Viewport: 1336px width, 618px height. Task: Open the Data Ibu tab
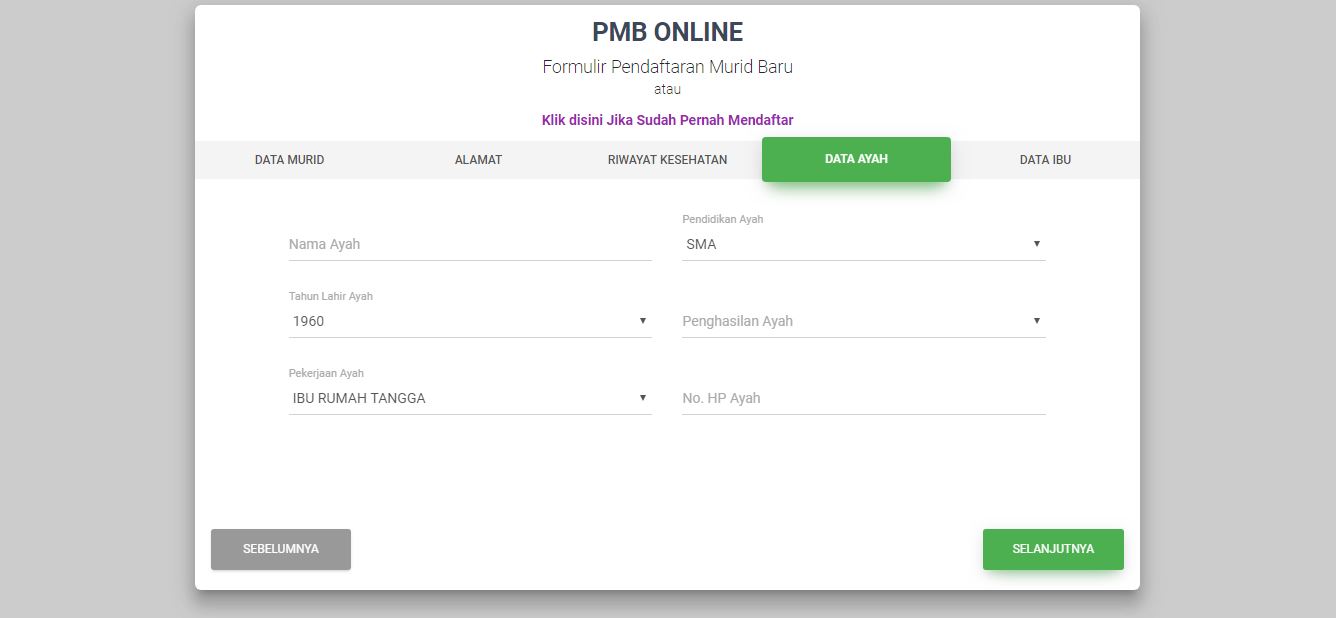pyautogui.click(x=1045, y=160)
